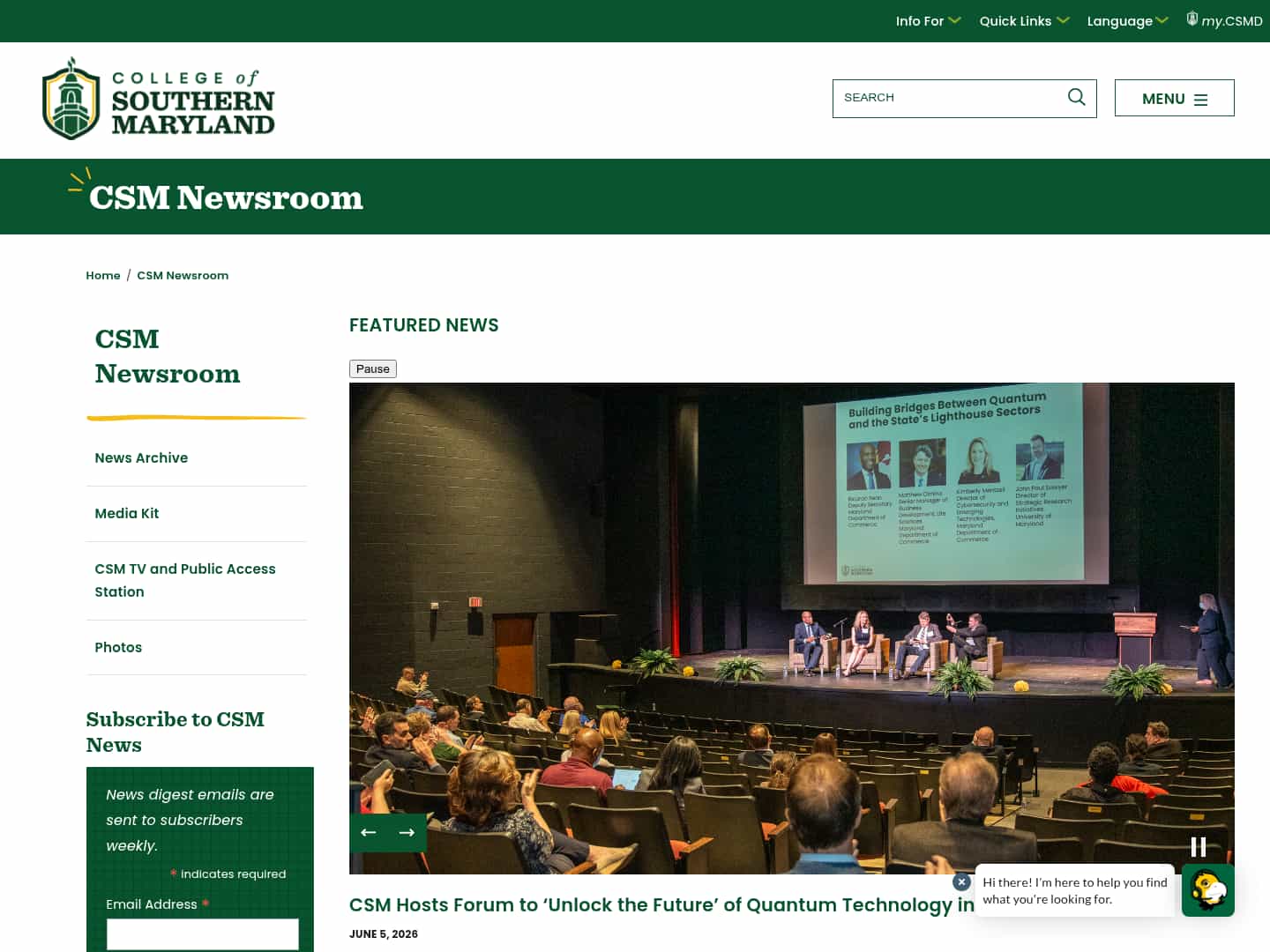Open the Language dropdown
Screen dimensions: 1270x952
(x=1127, y=21)
